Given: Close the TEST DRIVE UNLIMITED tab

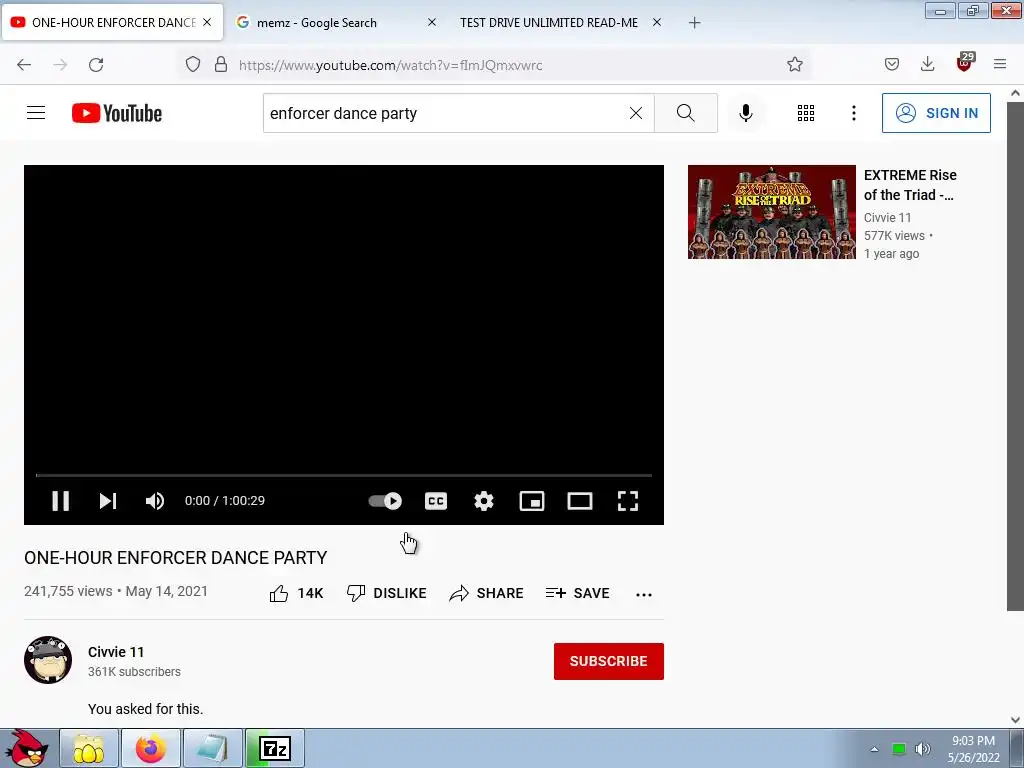Looking at the screenshot, I should 657,22.
